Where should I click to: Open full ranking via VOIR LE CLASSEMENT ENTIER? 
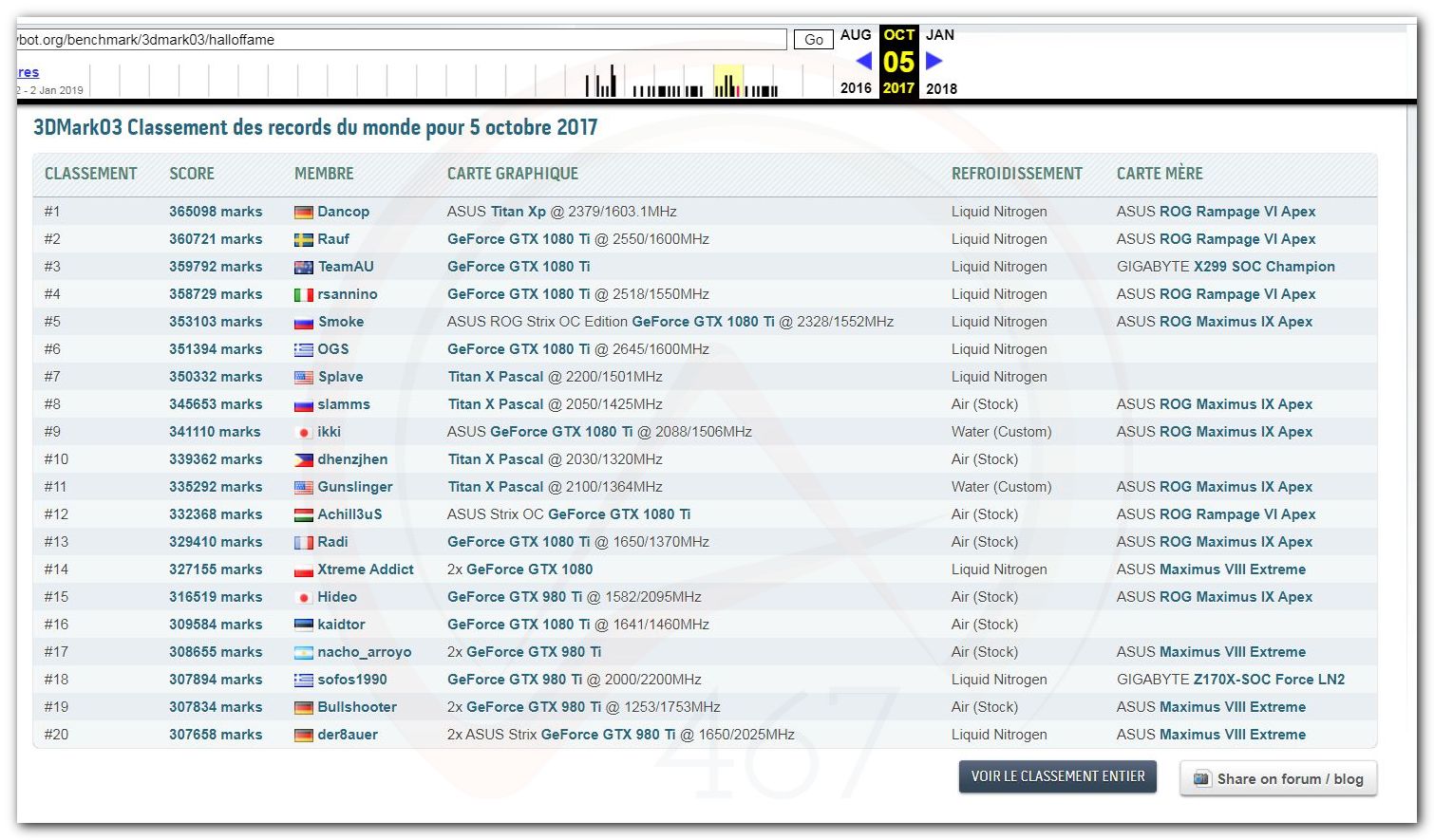(x=1058, y=776)
